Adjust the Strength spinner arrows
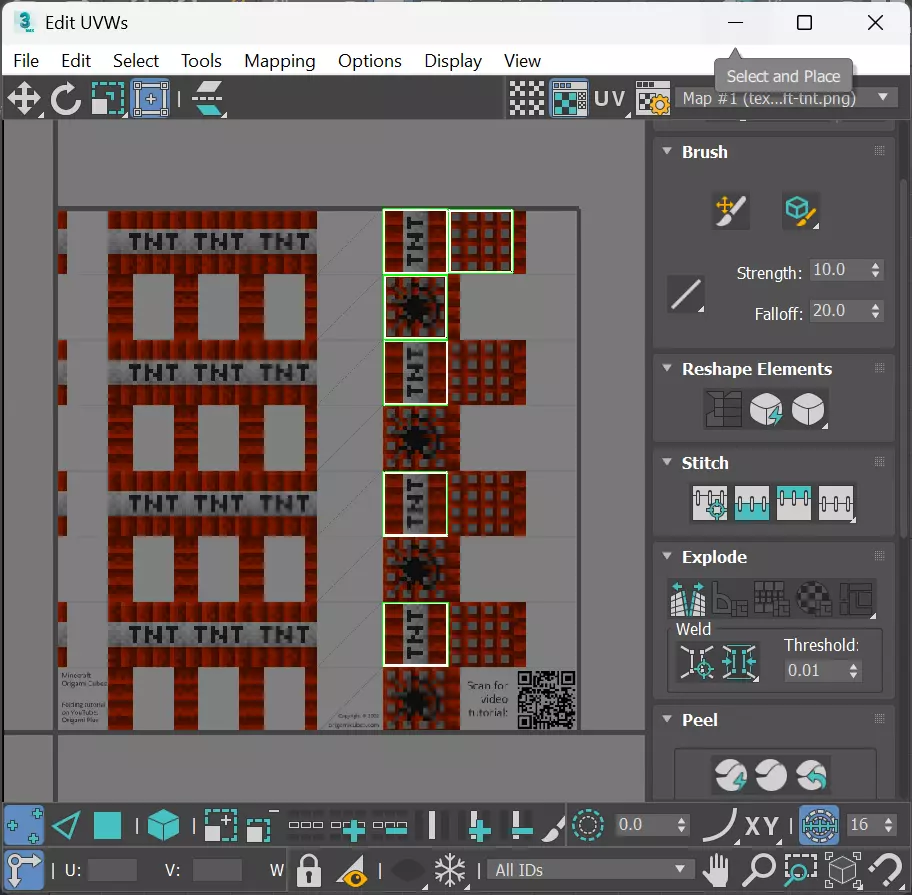Screen dimensions: 912x895 875,270
